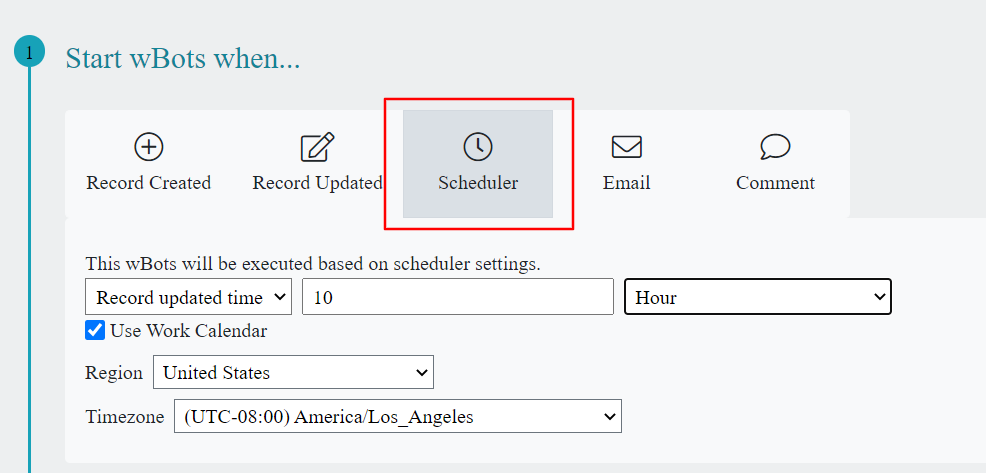The height and width of the screenshot is (473, 986).
Task: Click the scheduler settings description text
Action: 313,264
